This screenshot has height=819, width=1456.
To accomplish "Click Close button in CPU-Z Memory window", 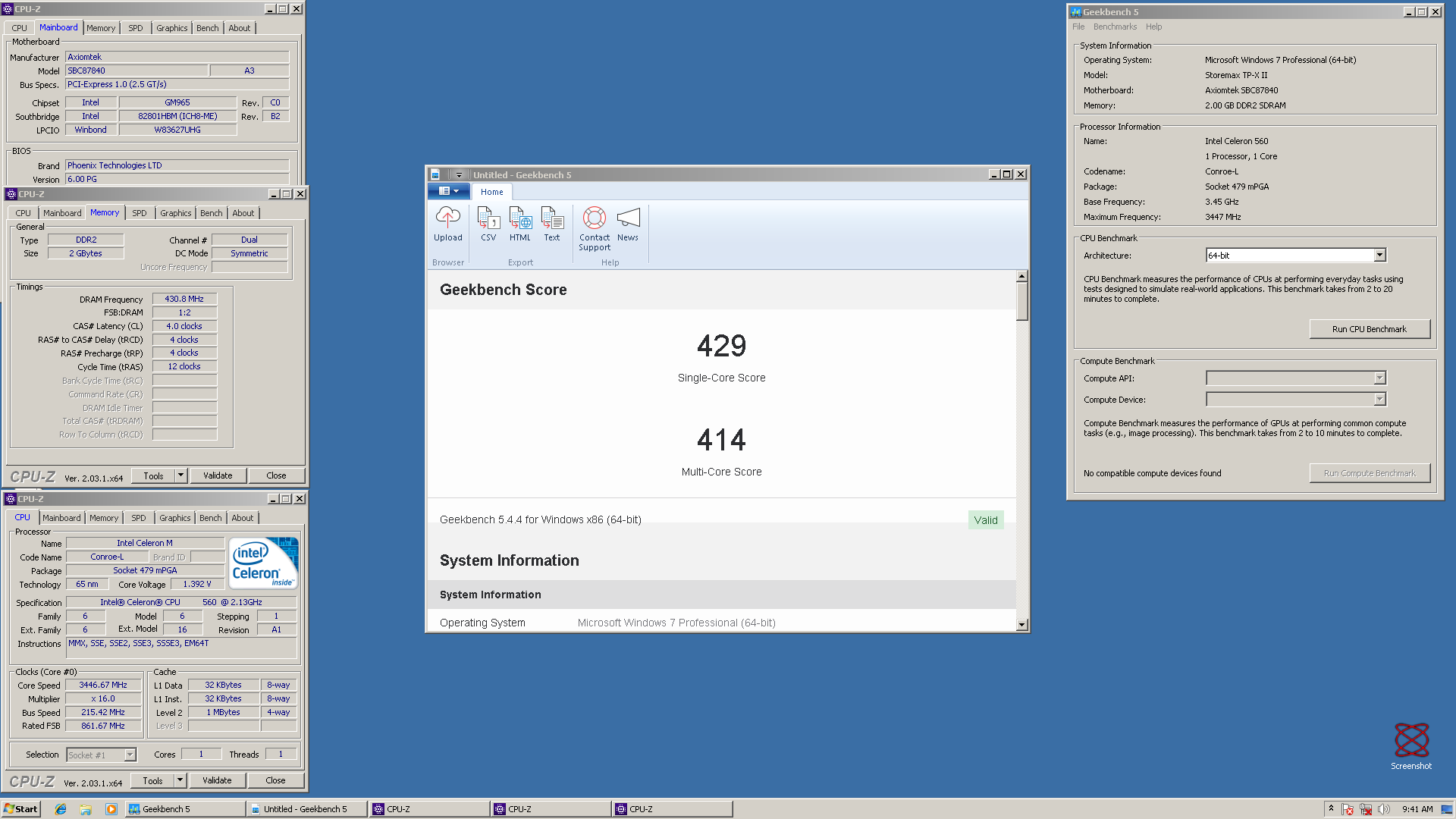I will [x=276, y=475].
